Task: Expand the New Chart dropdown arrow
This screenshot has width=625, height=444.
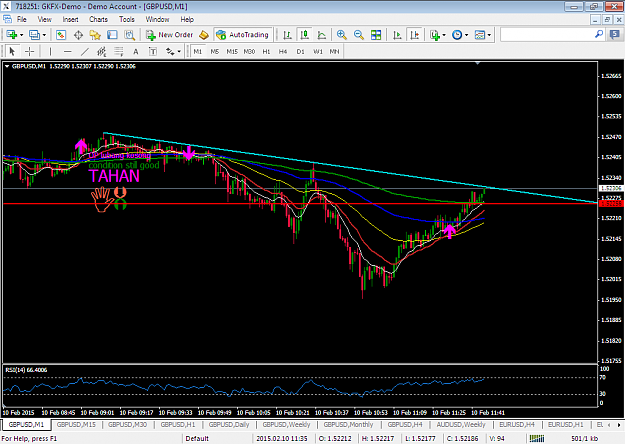Action: pyautogui.click(x=22, y=35)
